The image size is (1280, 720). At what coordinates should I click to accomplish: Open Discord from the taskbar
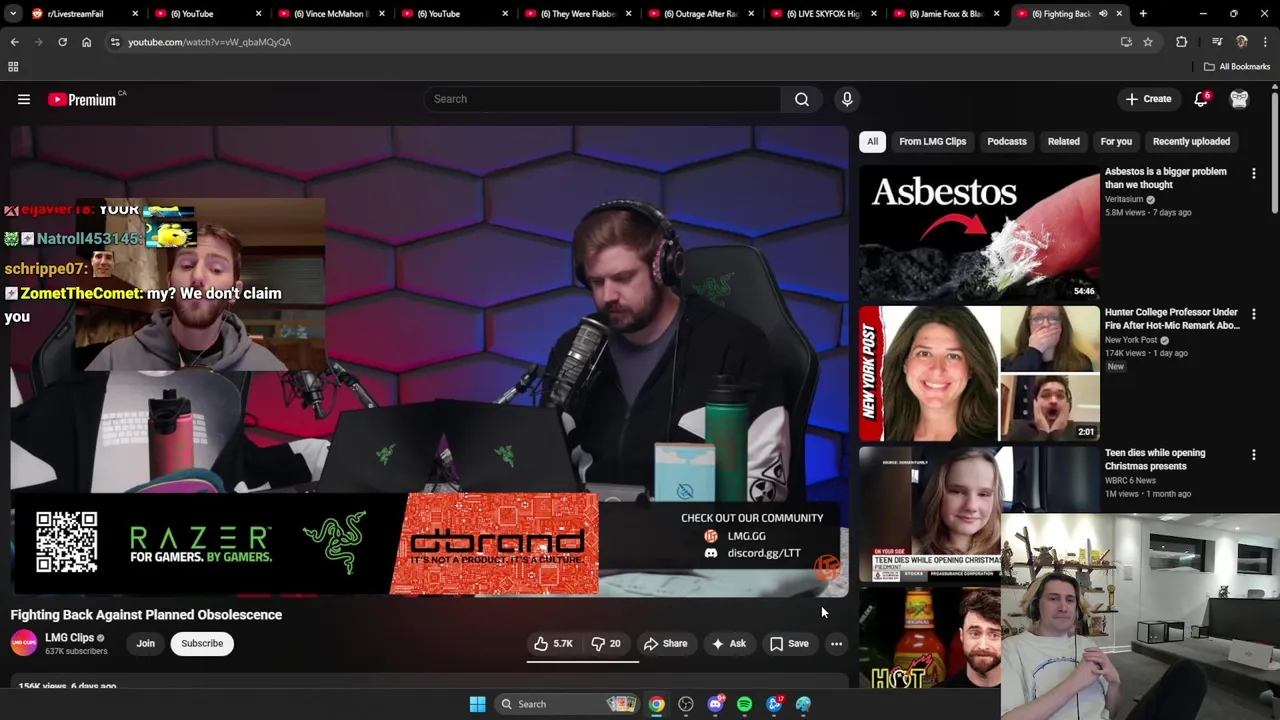715,704
